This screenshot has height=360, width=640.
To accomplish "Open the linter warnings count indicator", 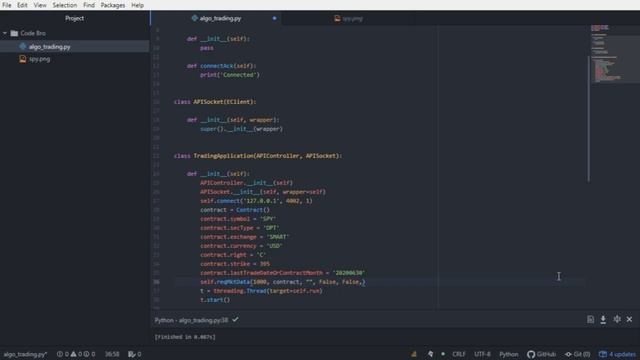I will (x=76, y=354).
